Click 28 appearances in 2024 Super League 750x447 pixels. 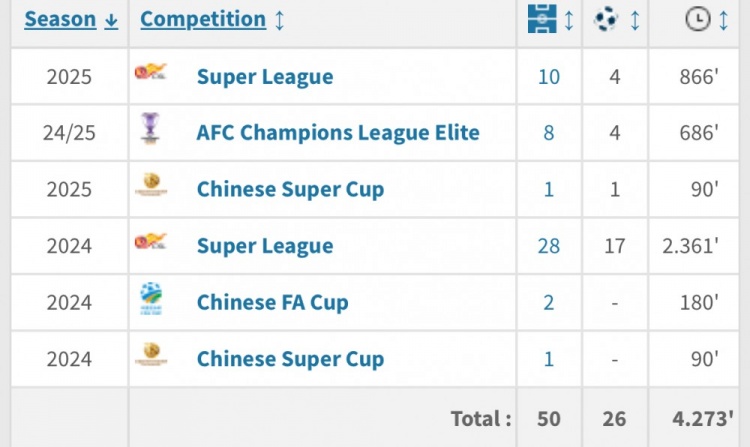(549, 245)
